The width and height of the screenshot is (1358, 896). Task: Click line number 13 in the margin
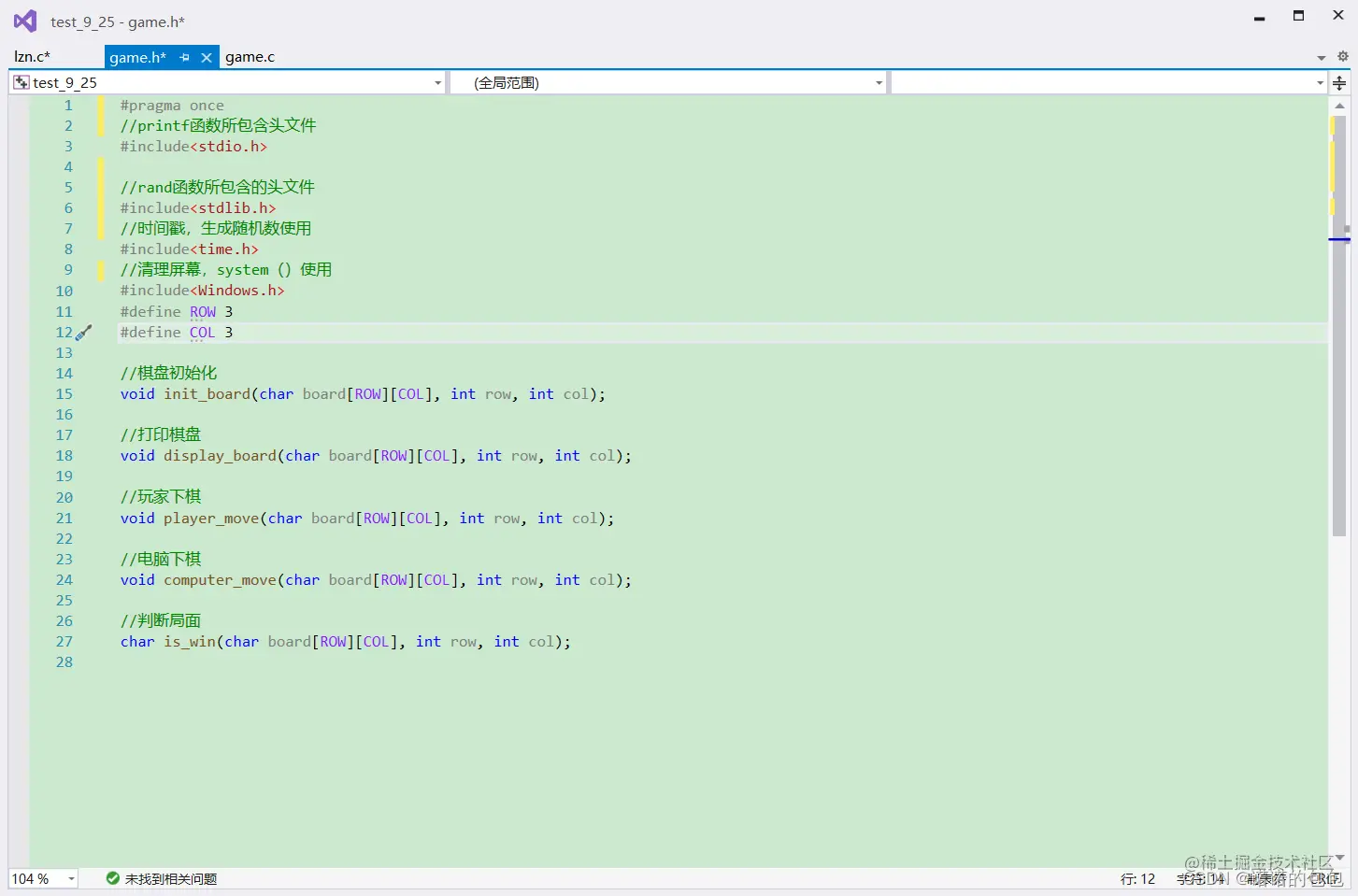pyautogui.click(x=64, y=353)
